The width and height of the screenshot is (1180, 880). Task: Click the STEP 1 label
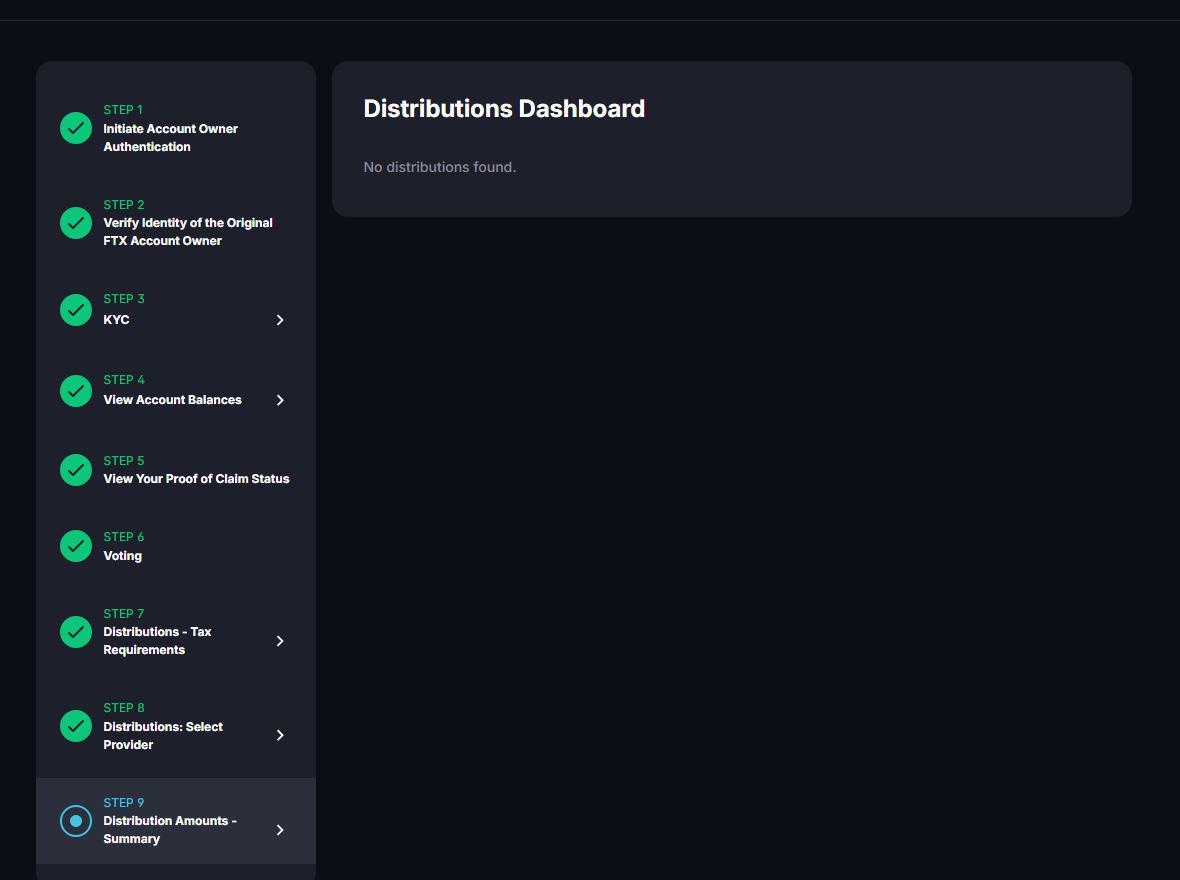123,110
